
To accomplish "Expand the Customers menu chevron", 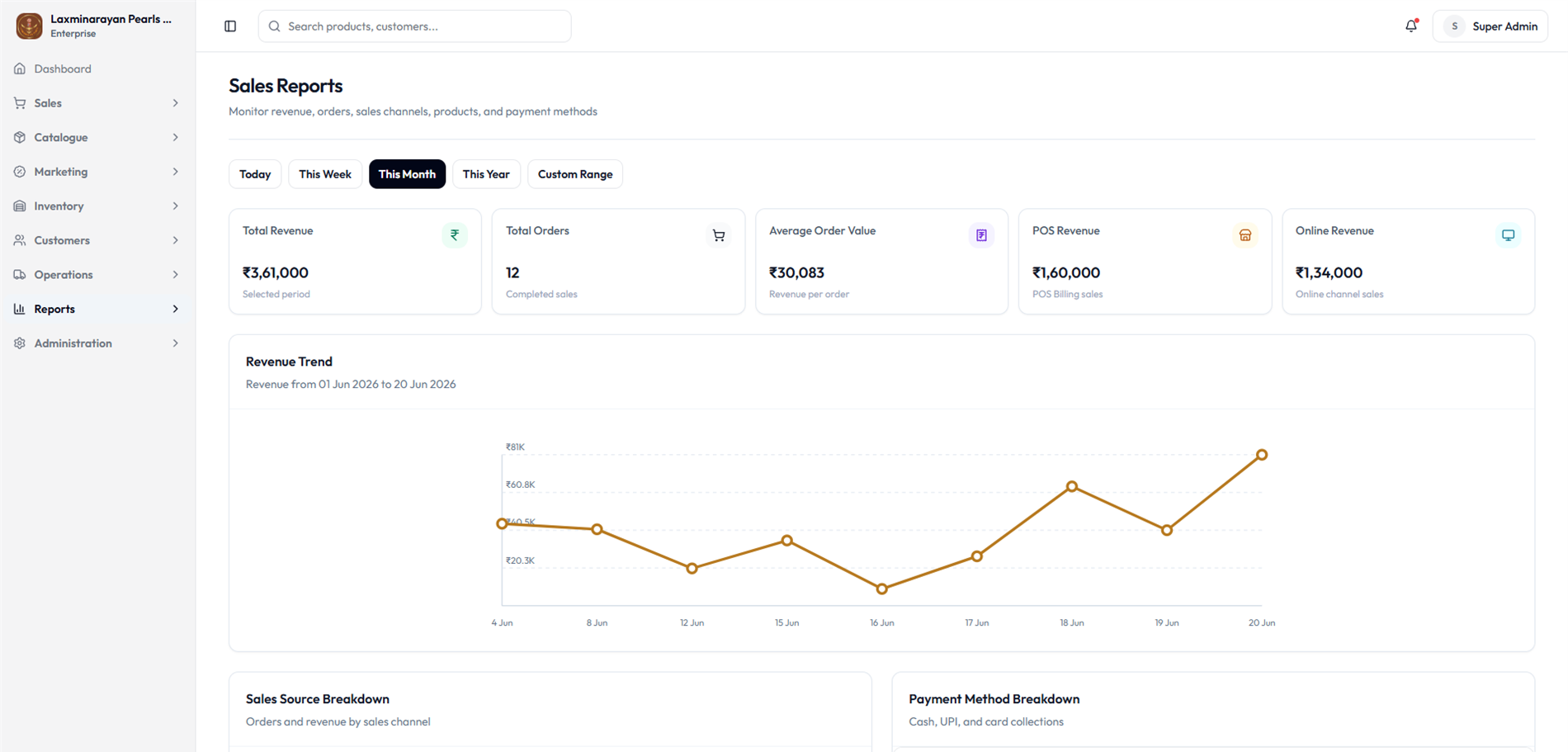I will point(175,240).
